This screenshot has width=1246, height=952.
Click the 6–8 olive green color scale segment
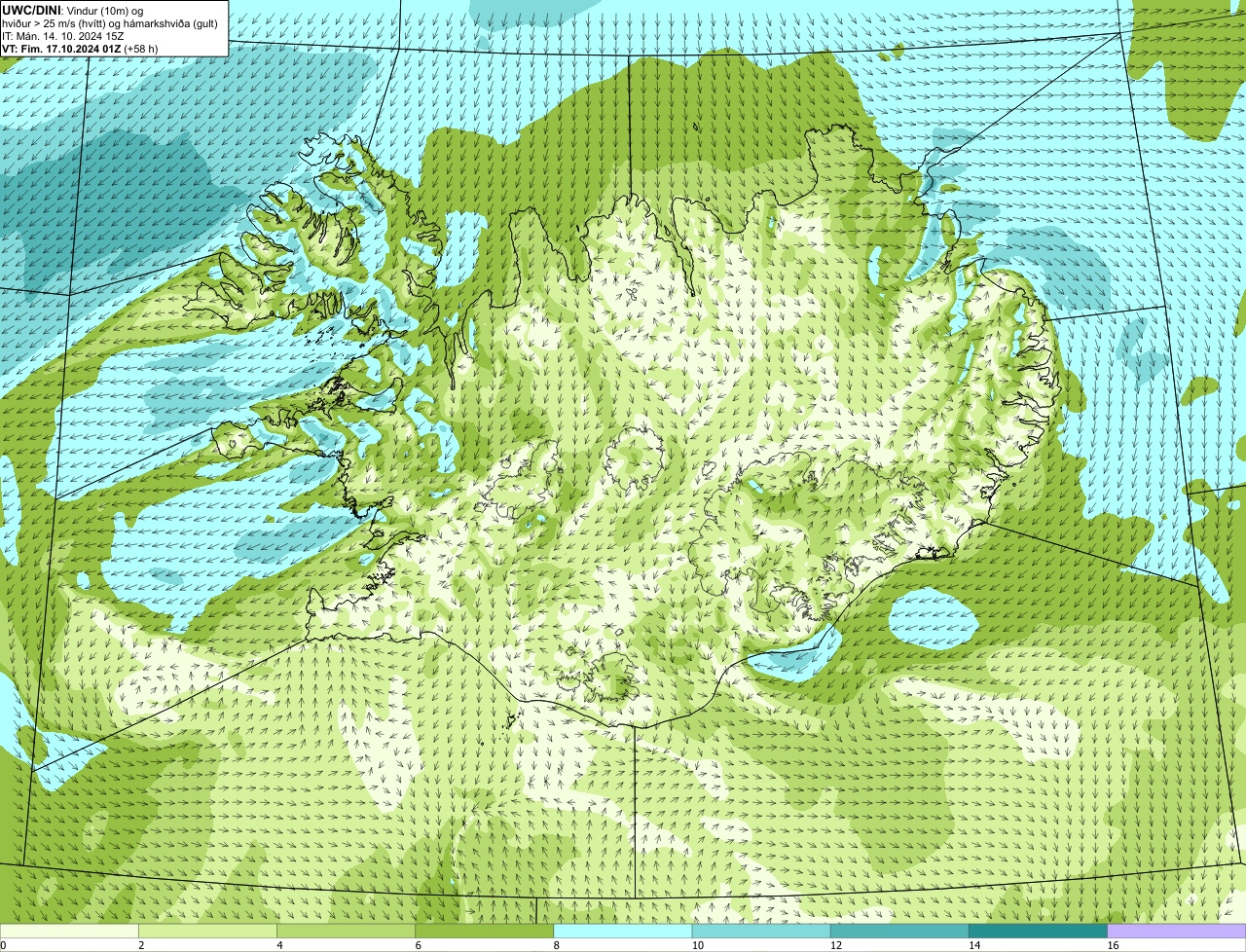coord(485,931)
